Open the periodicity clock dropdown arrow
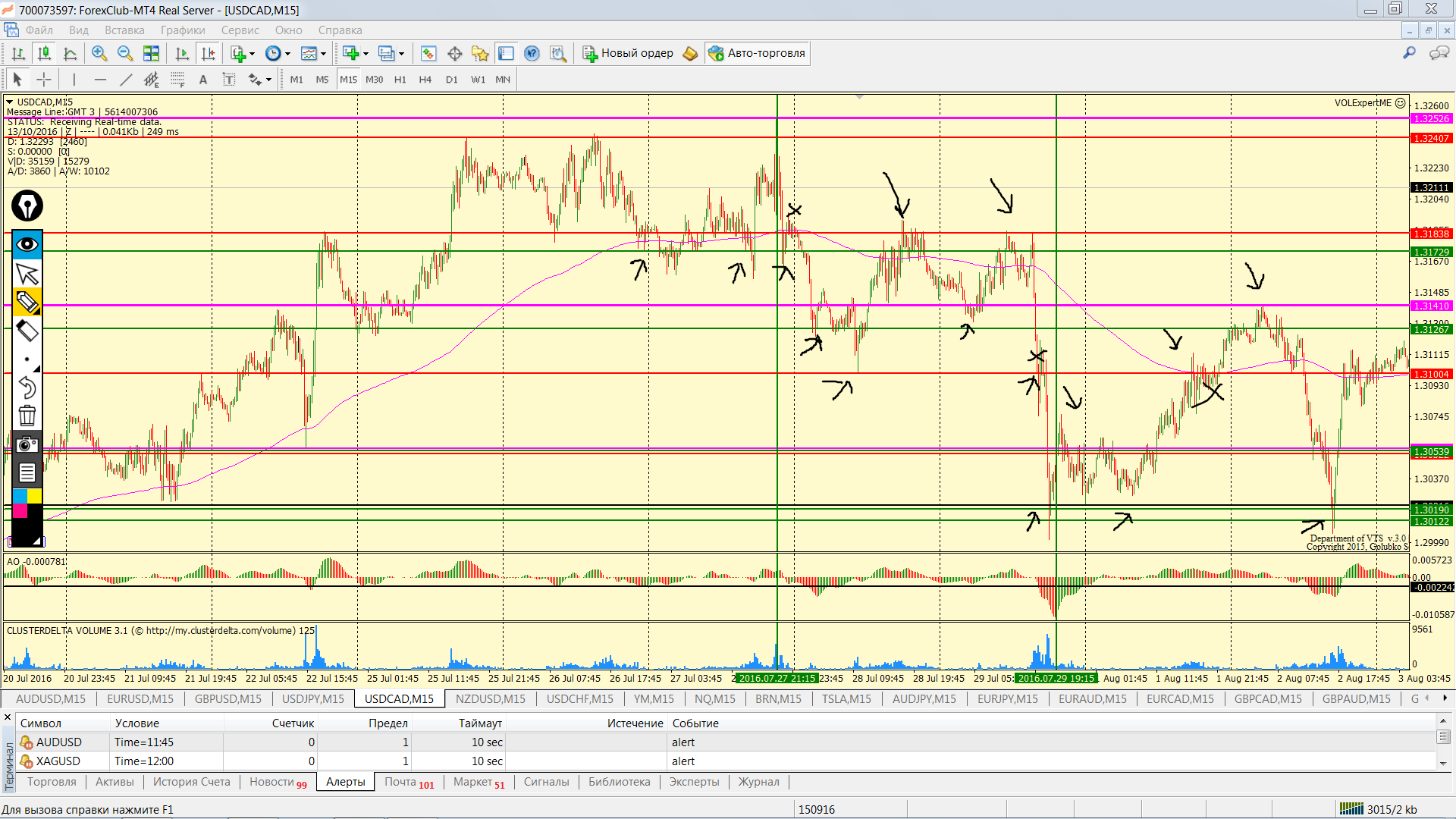Viewport: 1456px width, 819px height. (287, 54)
